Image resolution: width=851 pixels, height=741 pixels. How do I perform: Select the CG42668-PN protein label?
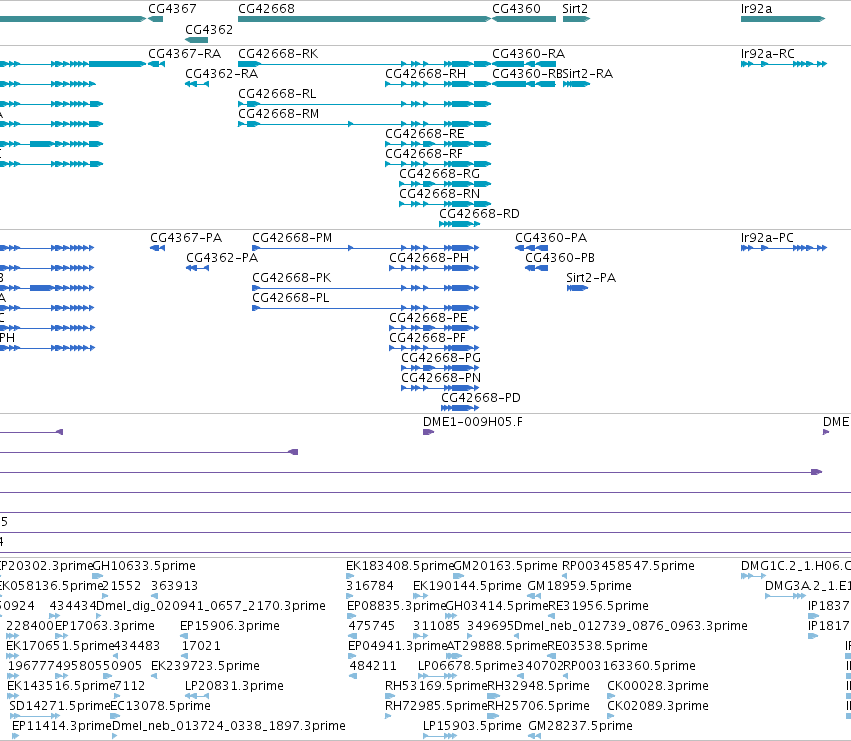(441, 378)
